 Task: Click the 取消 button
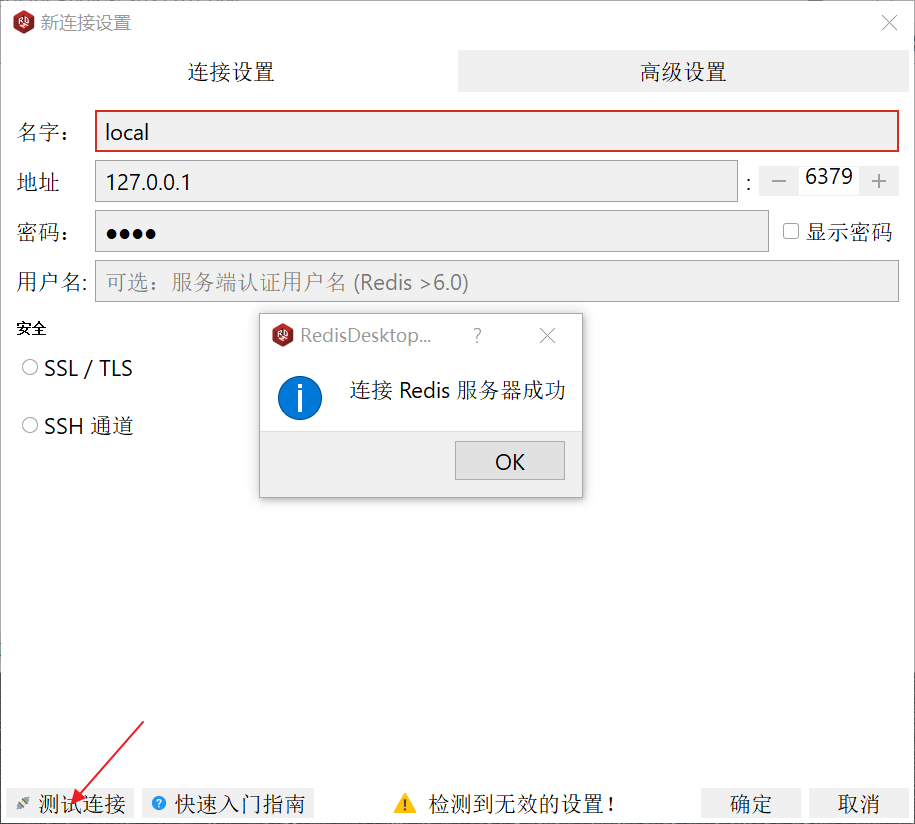coord(858,803)
